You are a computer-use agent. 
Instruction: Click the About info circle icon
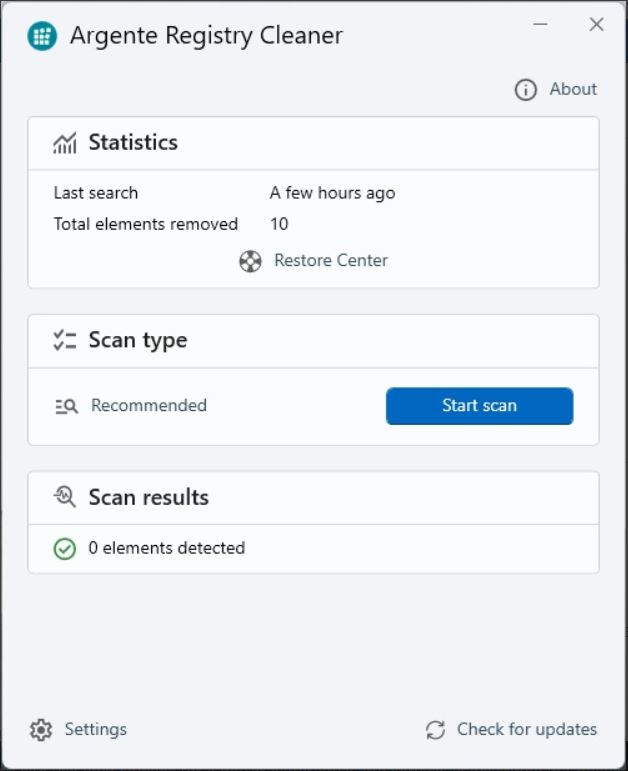[x=525, y=90]
